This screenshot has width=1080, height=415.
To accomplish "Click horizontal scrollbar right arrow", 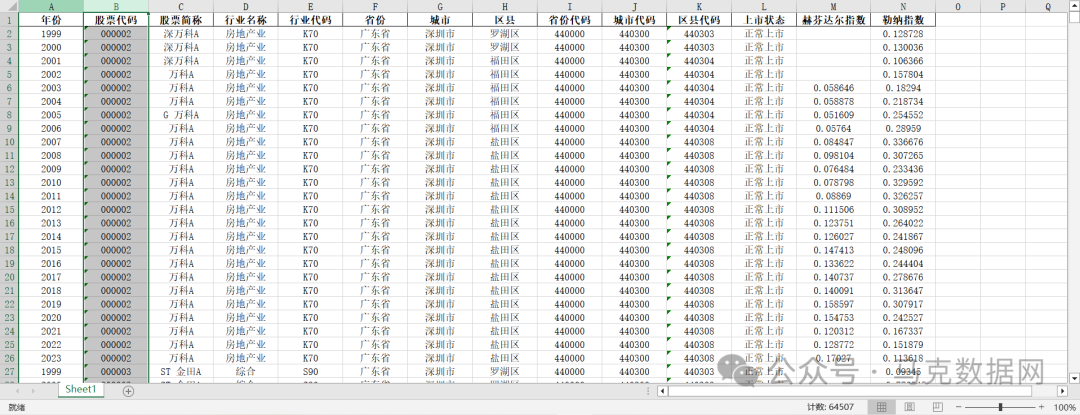I will coord(1061,391).
